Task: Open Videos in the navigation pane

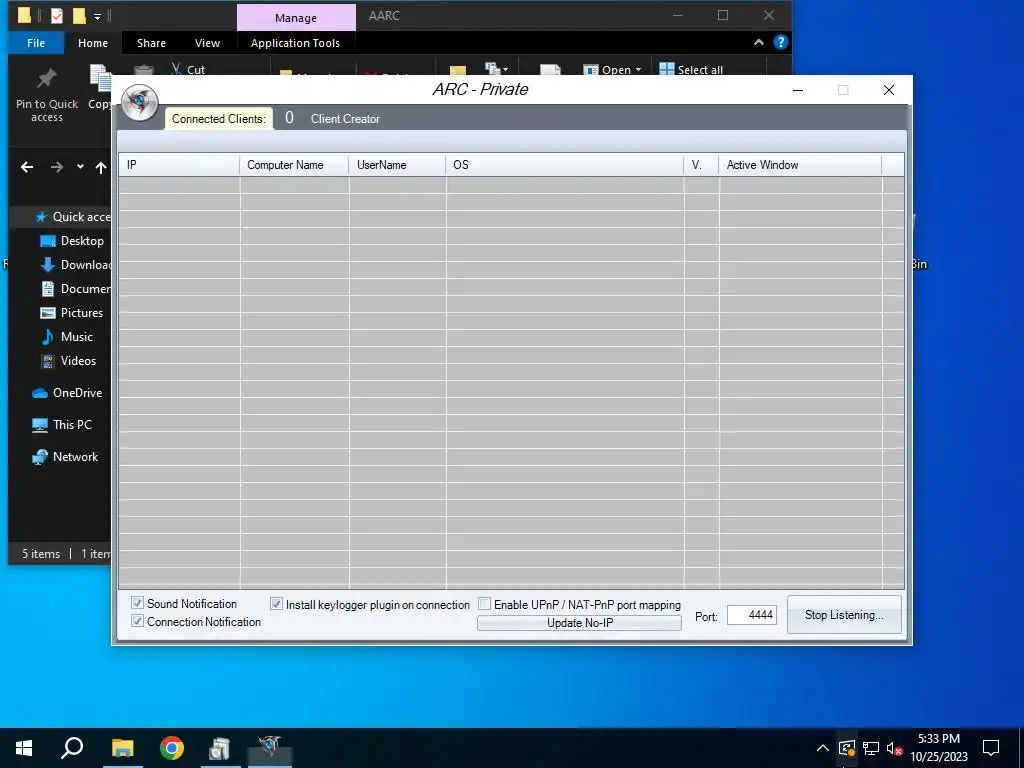Action: coord(68,360)
